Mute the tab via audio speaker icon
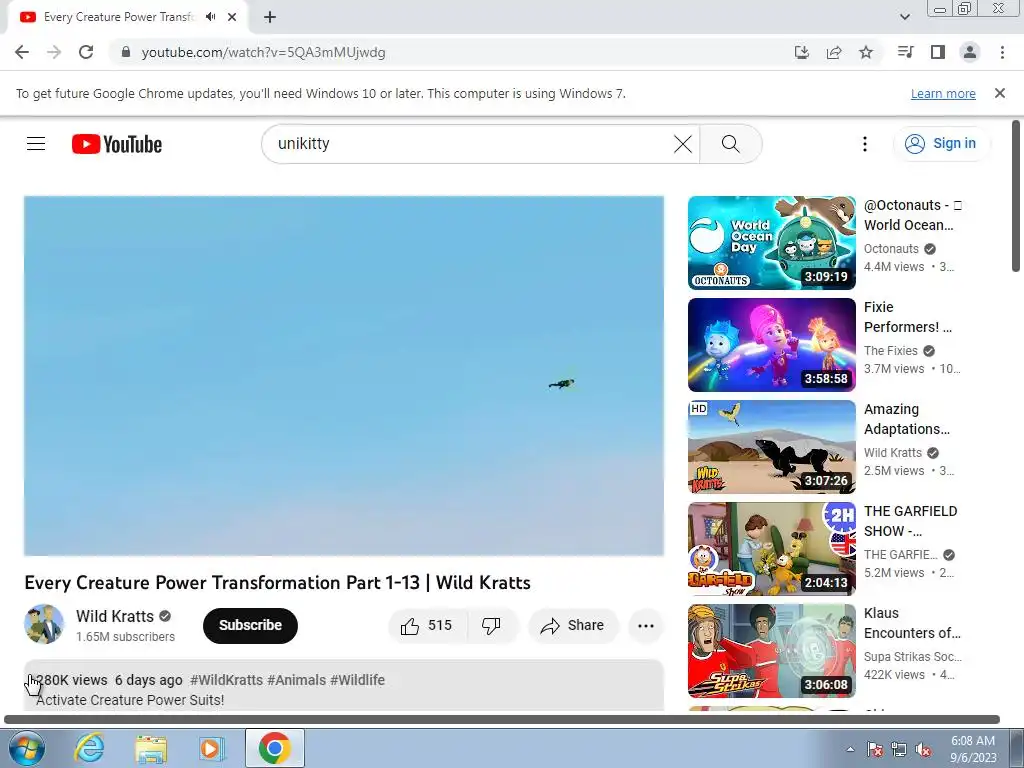 tap(210, 17)
